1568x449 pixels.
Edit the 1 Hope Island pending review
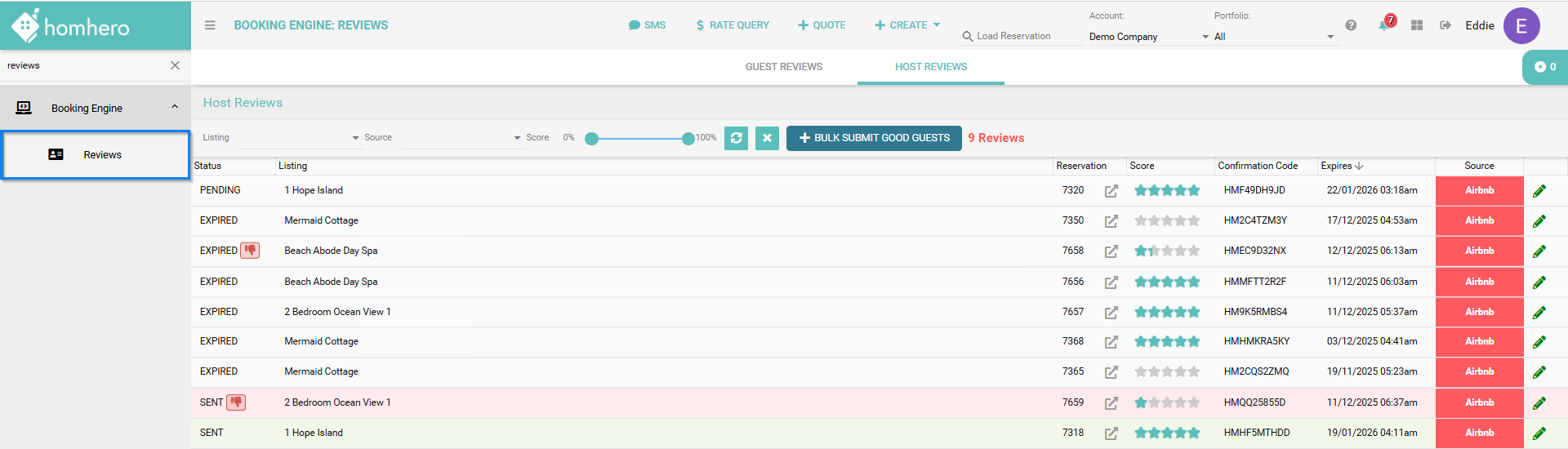(x=1539, y=191)
